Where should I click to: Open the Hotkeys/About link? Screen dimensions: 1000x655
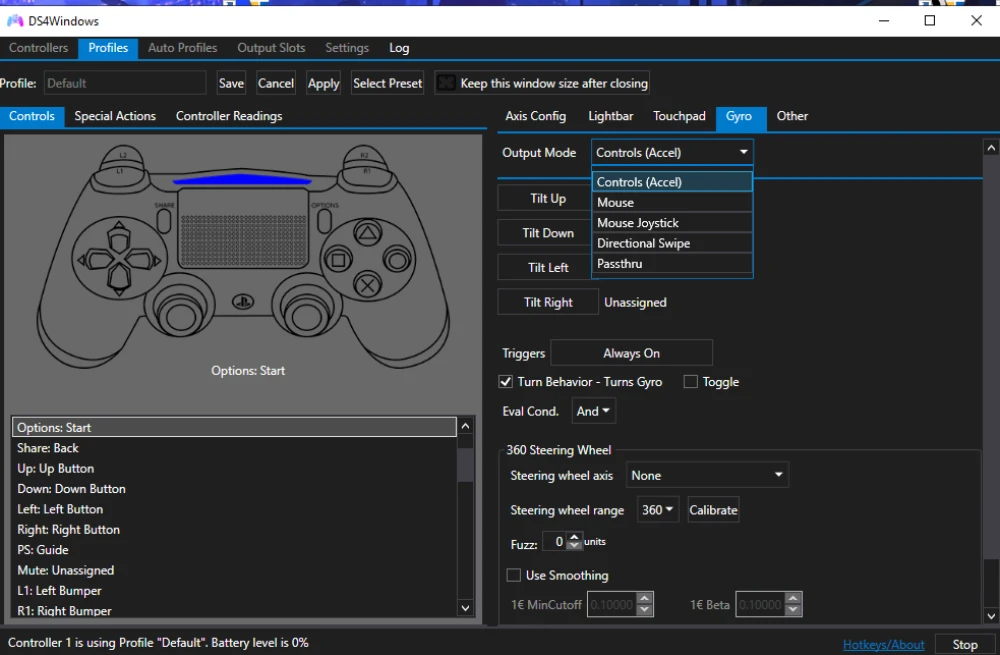pyautogui.click(x=883, y=644)
